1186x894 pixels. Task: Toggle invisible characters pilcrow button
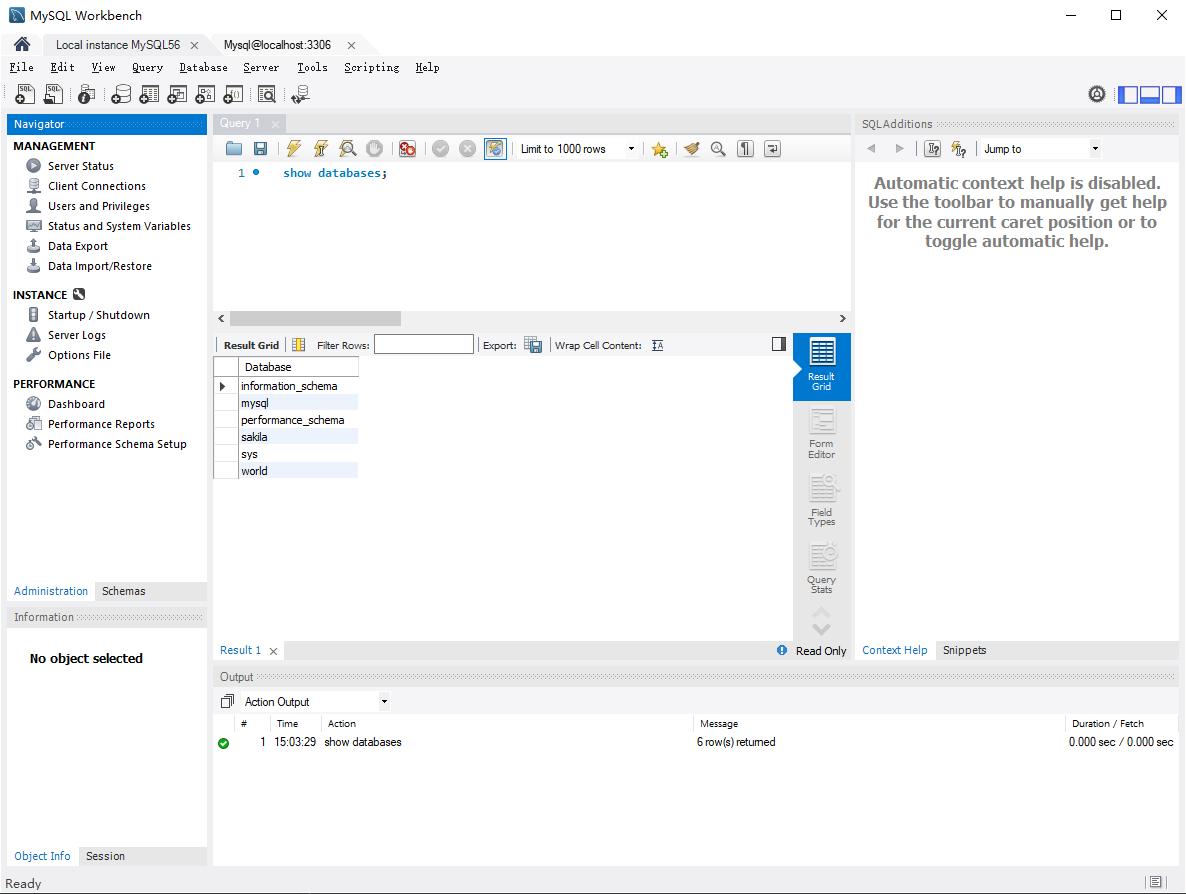(x=745, y=149)
